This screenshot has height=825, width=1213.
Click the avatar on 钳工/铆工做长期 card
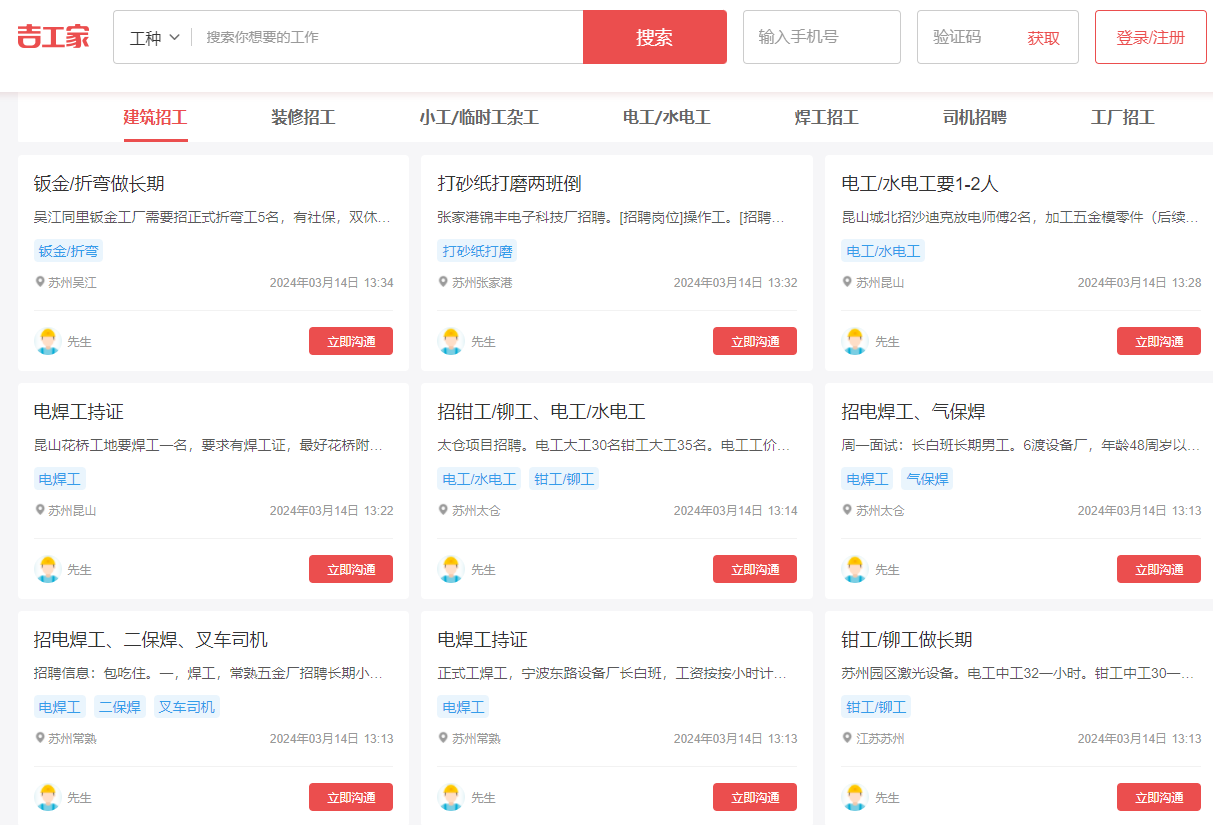coord(854,797)
